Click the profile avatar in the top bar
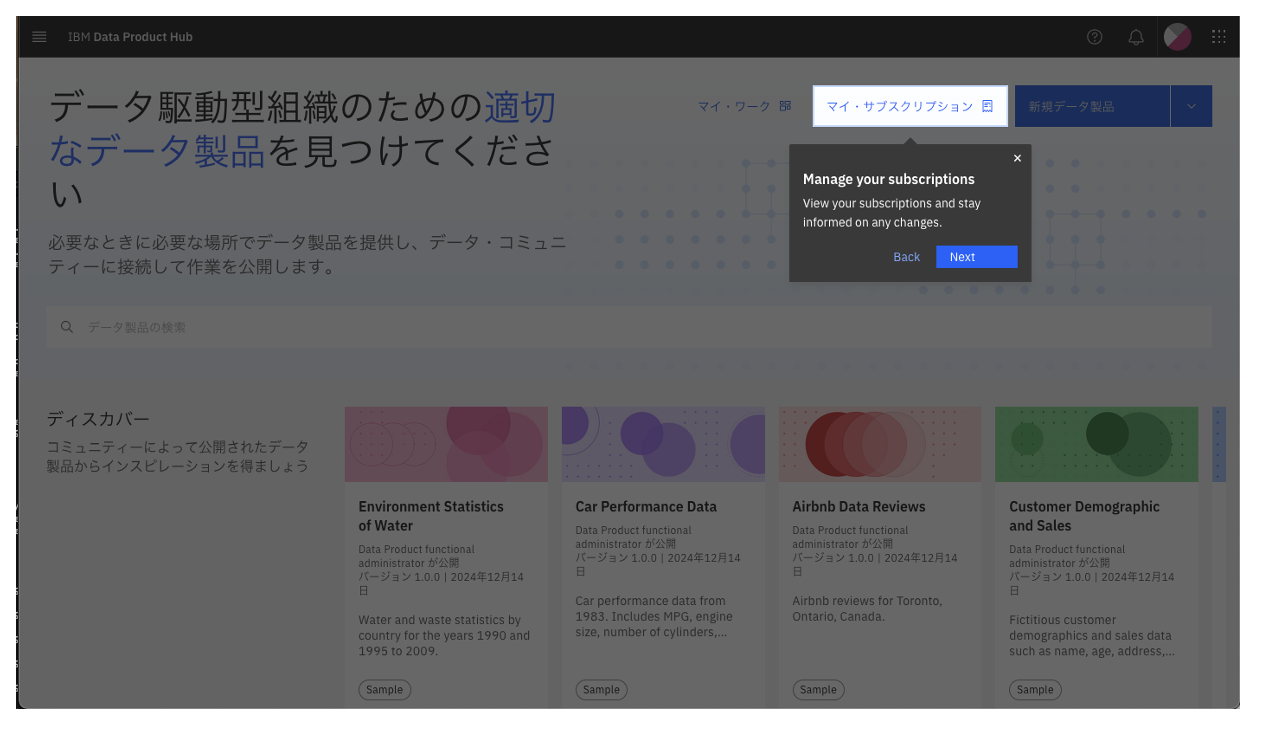The height and width of the screenshot is (734, 1262). (1177, 37)
